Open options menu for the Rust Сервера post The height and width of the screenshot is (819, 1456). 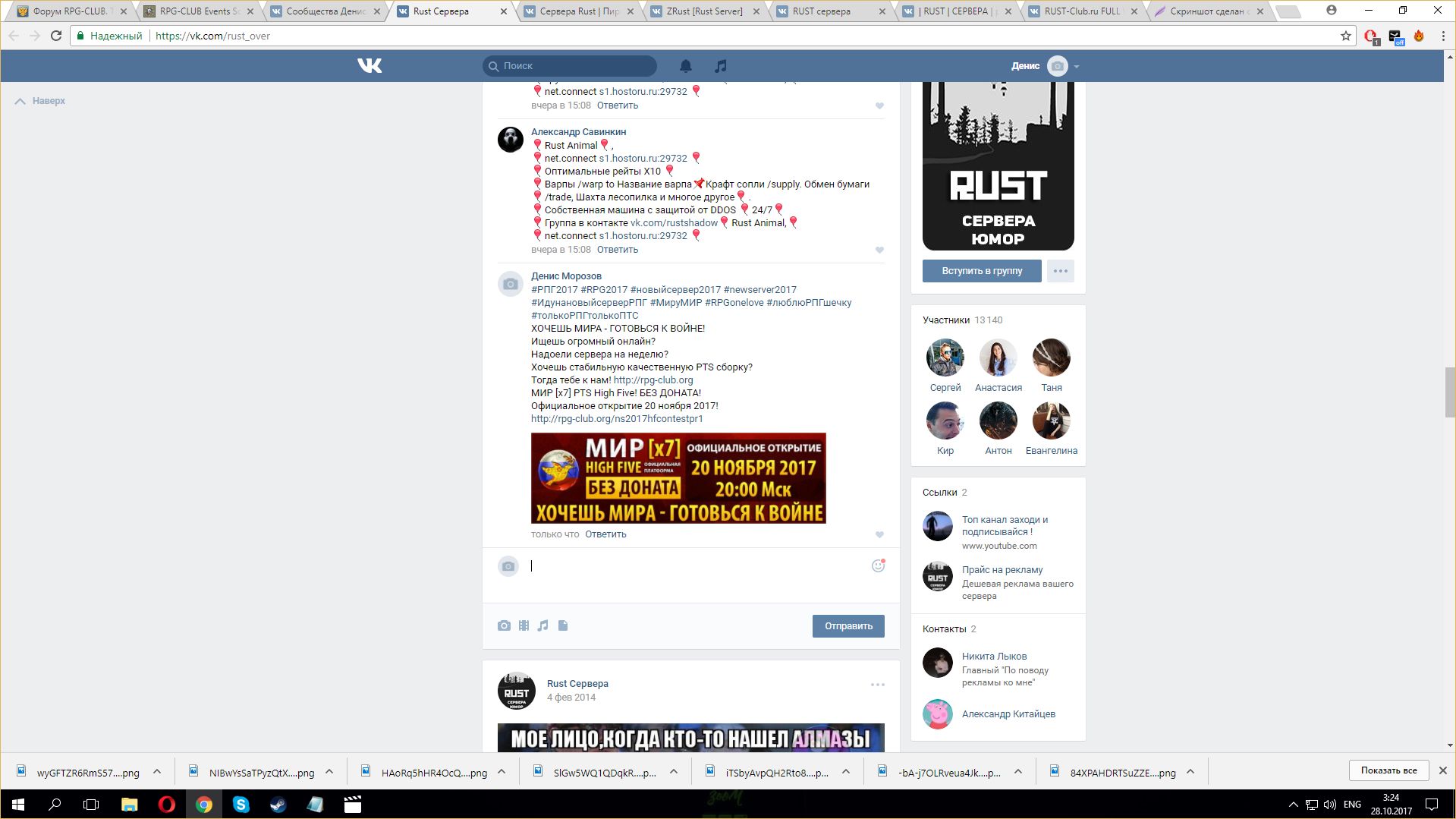click(x=878, y=685)
